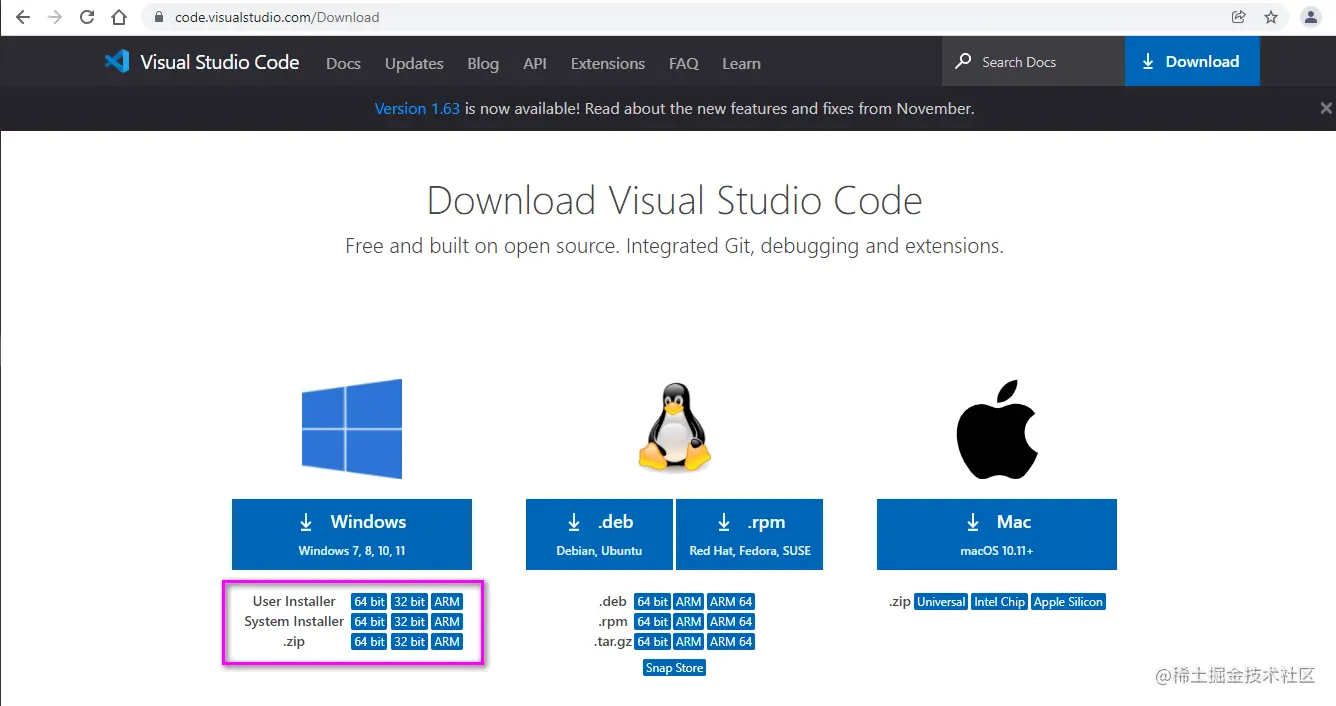Click the large Windows download button
Image resolution: width=1336 pixels, height=706 pixels.
pyautogui.click(x=352, y=535)
